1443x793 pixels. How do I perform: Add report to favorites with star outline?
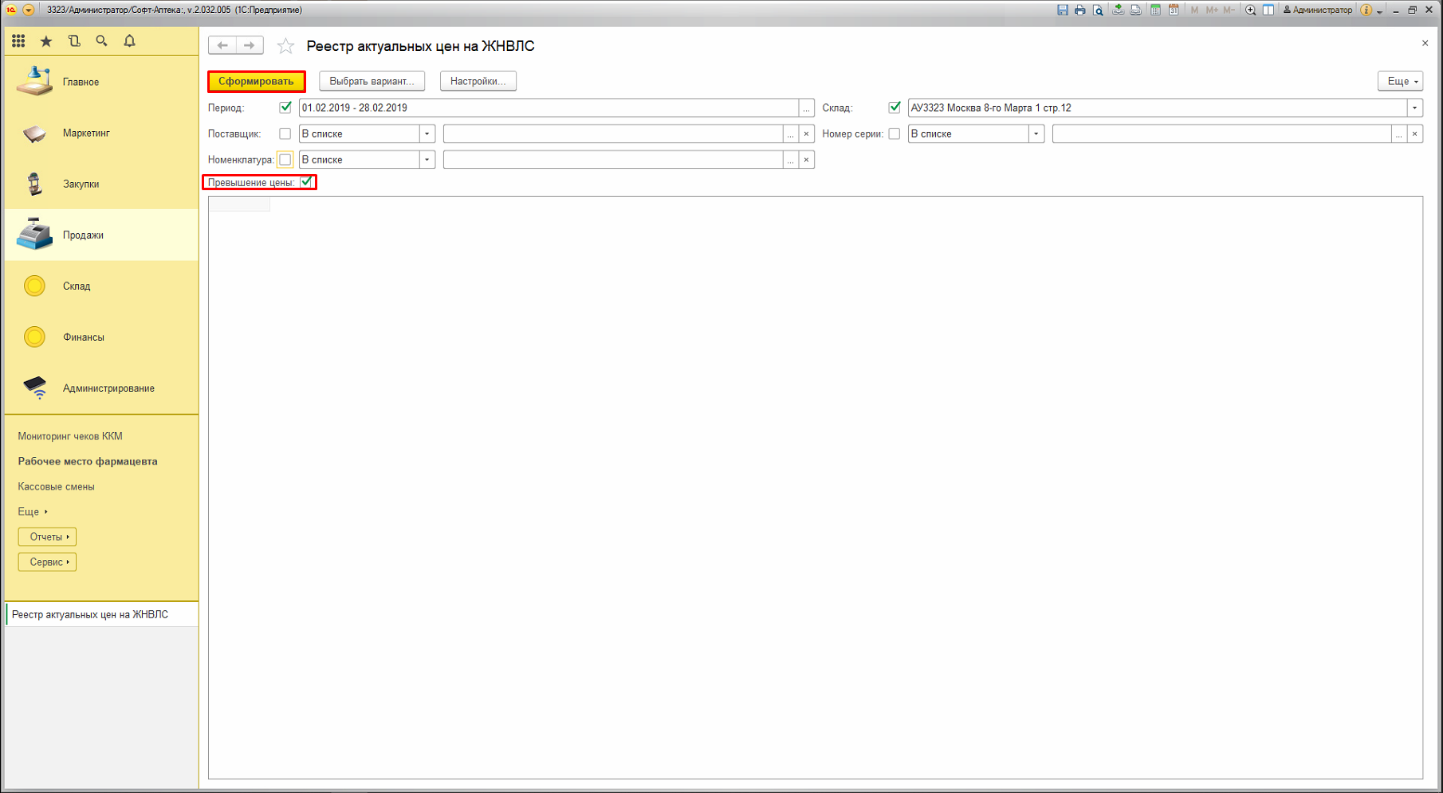285,46
